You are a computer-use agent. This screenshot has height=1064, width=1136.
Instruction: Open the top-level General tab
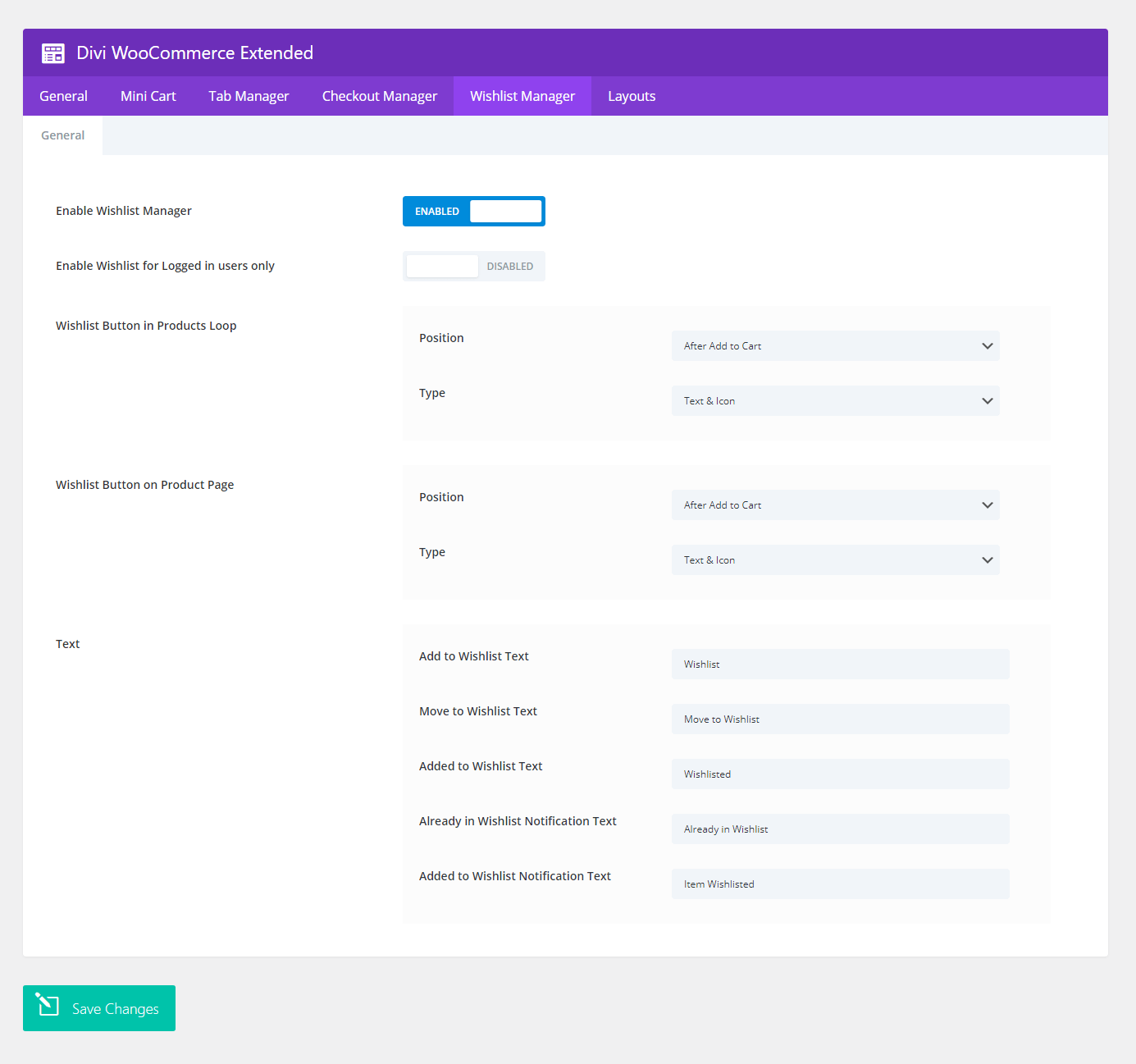(63, 96)
